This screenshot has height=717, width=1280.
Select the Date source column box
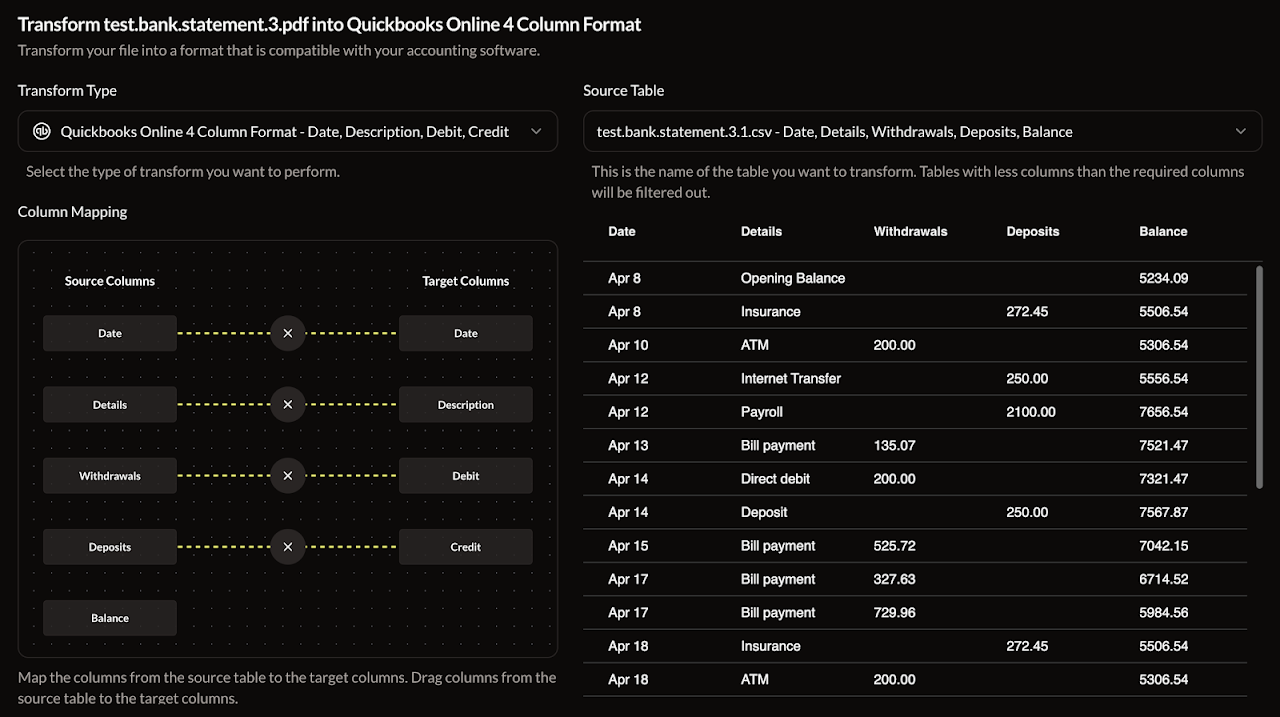tap(110, 333)
